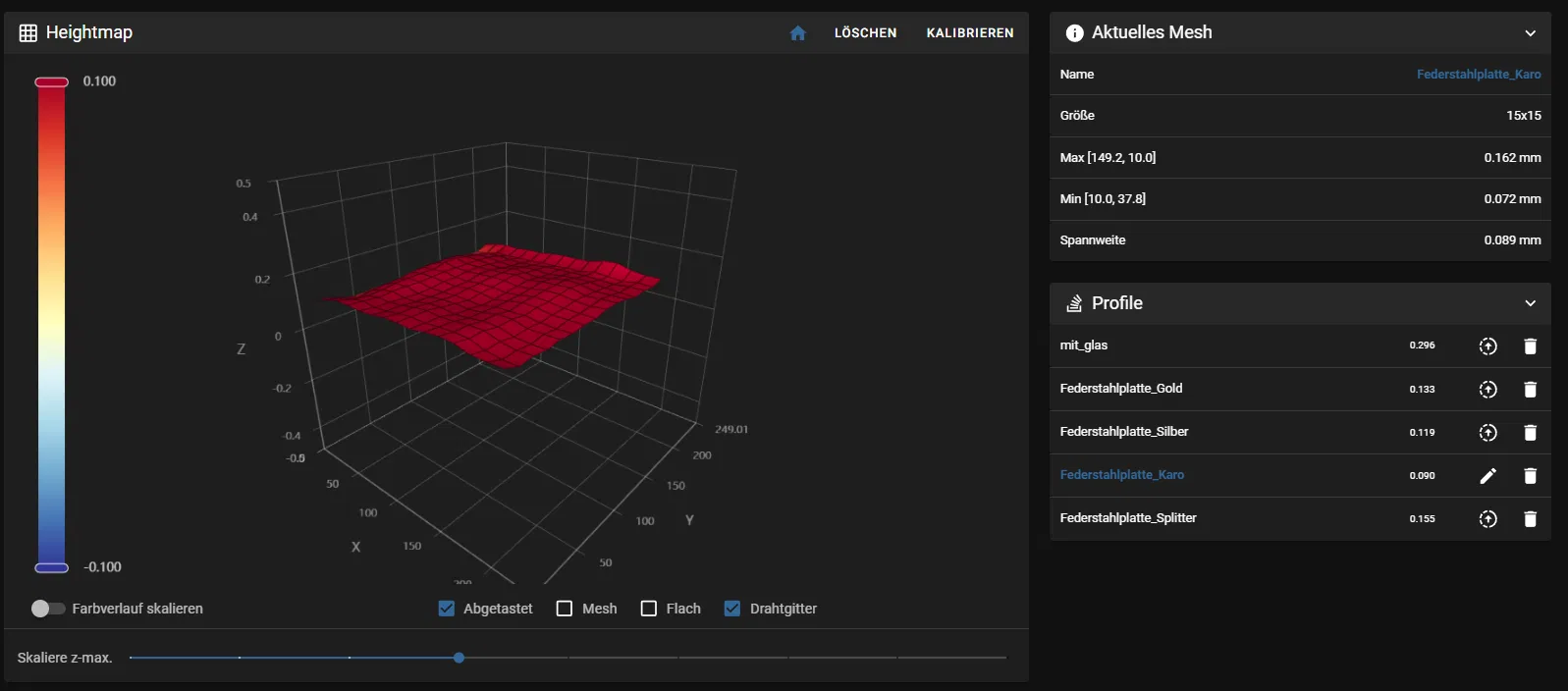The width and height of the screenshot is (1568, 691).
Task: Click the Spannweite value 0.089 mm
Action: [1512, 239]
